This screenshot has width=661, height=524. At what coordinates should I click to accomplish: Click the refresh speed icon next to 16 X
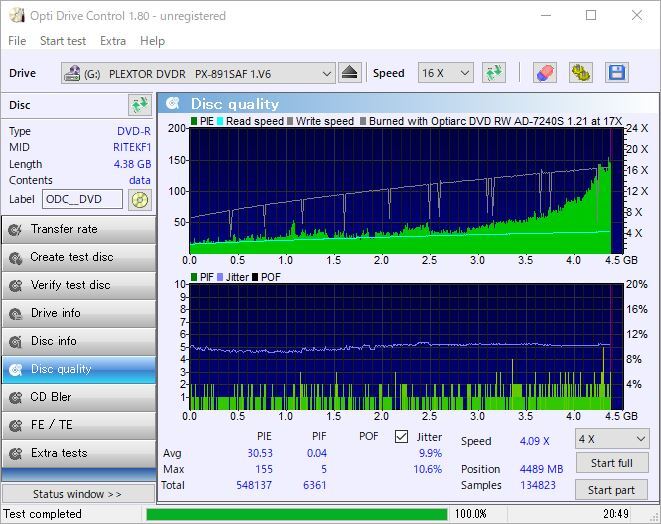click(x=494, y=73)
